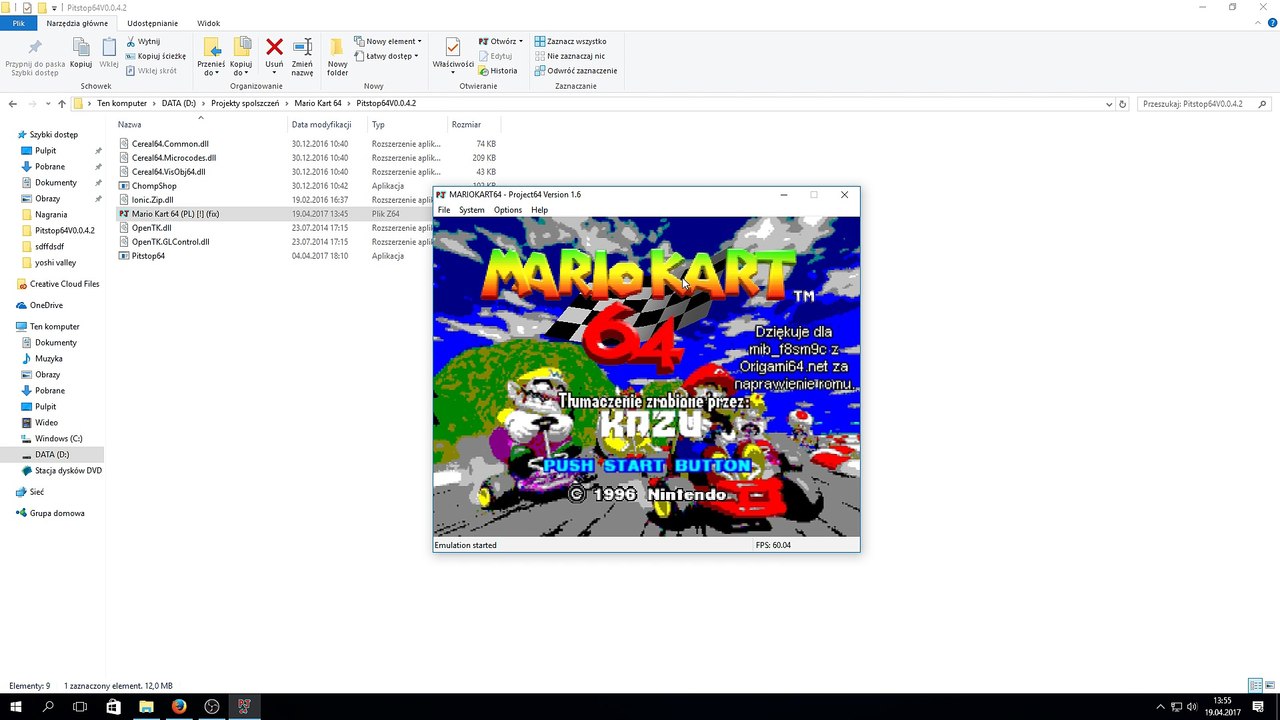The image size is (1280, 720).
Task: Open Właściwości using the checkmark icon
Action: pos(453,47)
